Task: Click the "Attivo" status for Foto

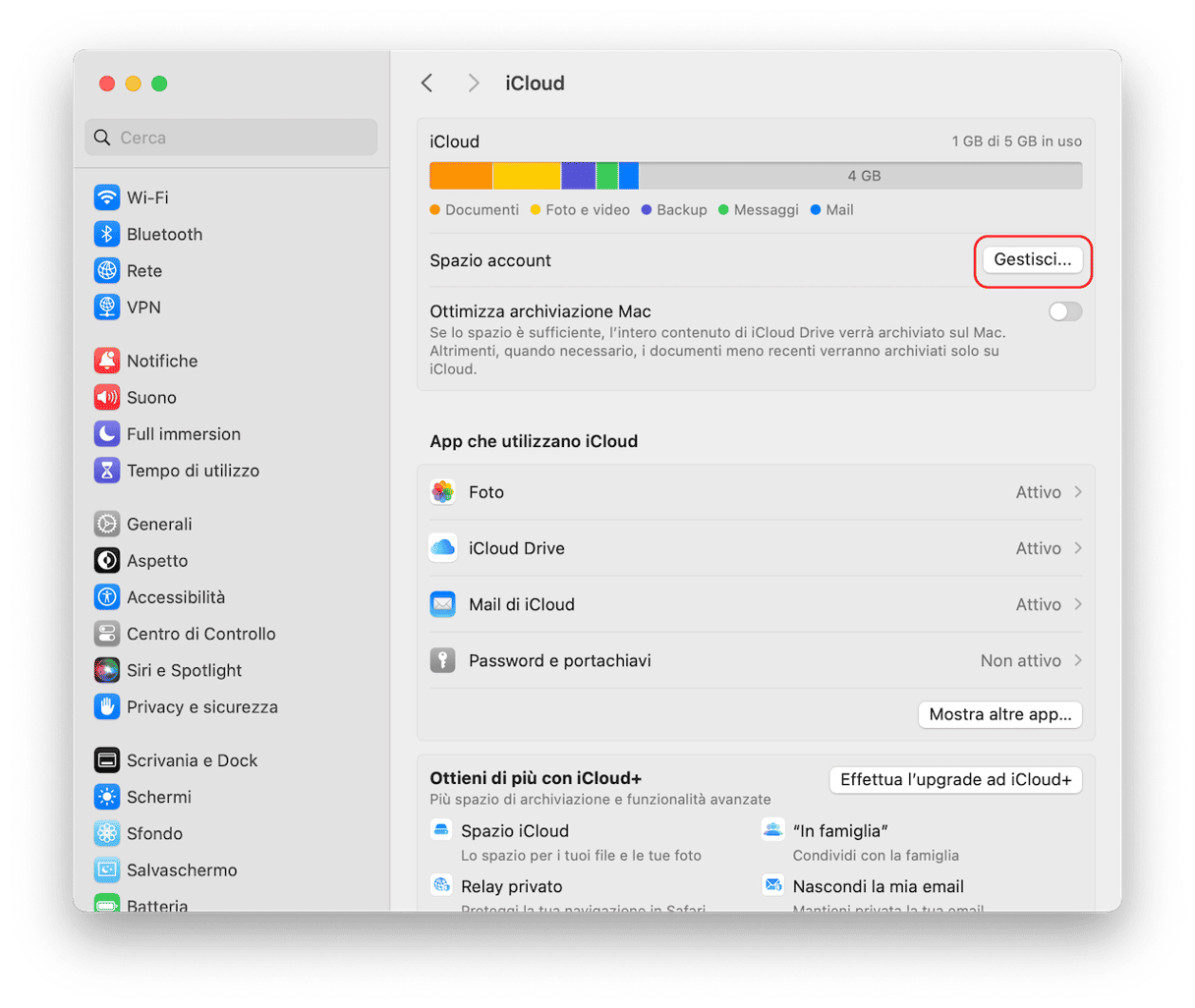Action: [1039, 492]
